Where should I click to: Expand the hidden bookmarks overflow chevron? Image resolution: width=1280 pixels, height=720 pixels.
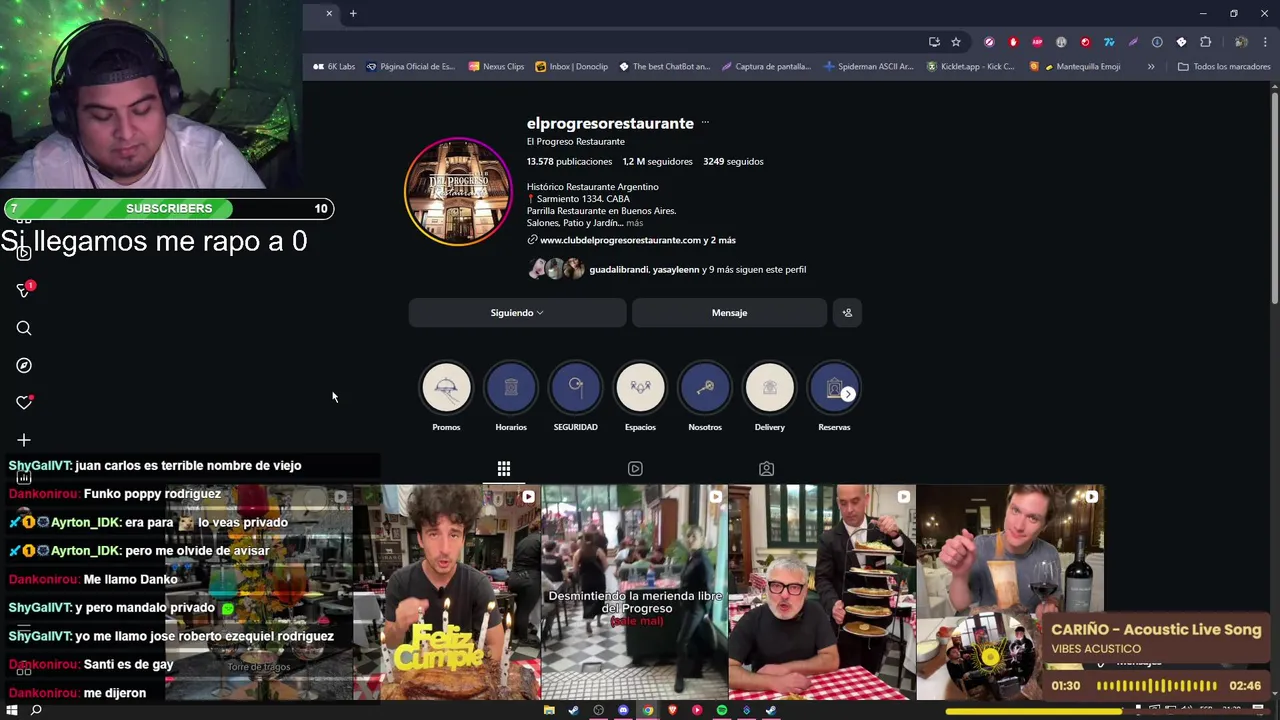(x=1151, y=67)
